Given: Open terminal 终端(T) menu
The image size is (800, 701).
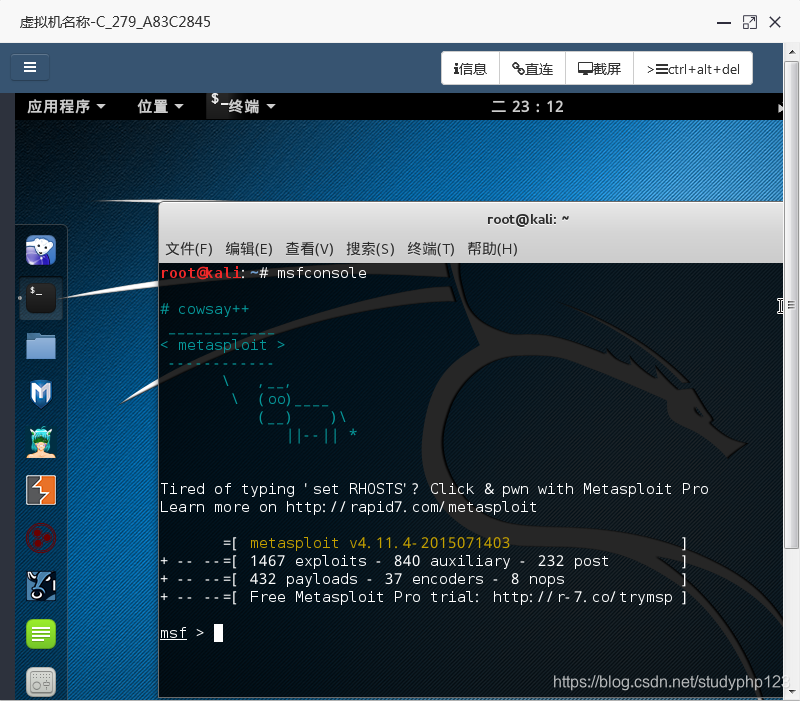Looking at the screenshot, I should point(431,249).
